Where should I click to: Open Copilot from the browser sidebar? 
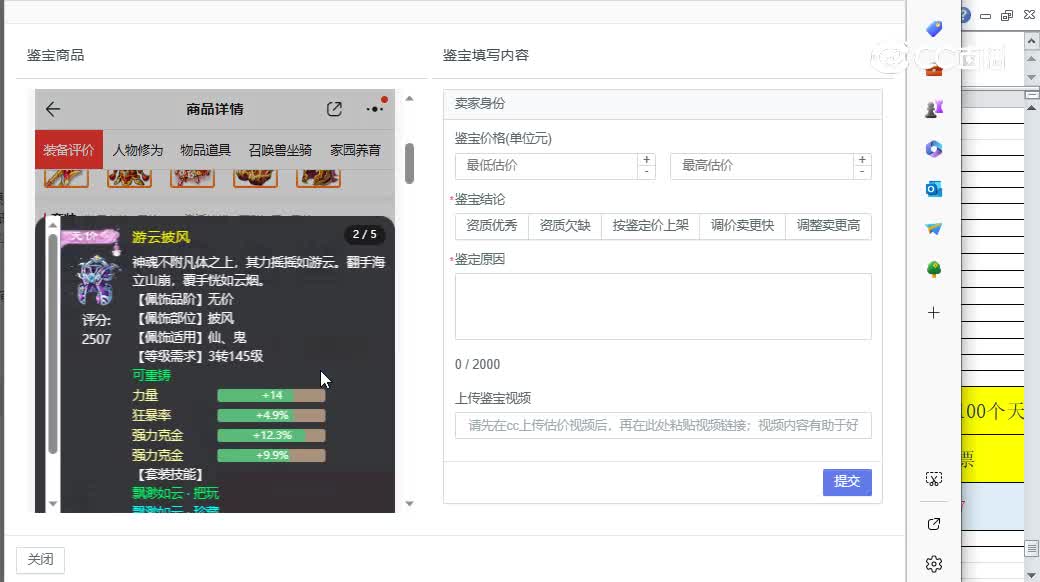tap(933, 148)
